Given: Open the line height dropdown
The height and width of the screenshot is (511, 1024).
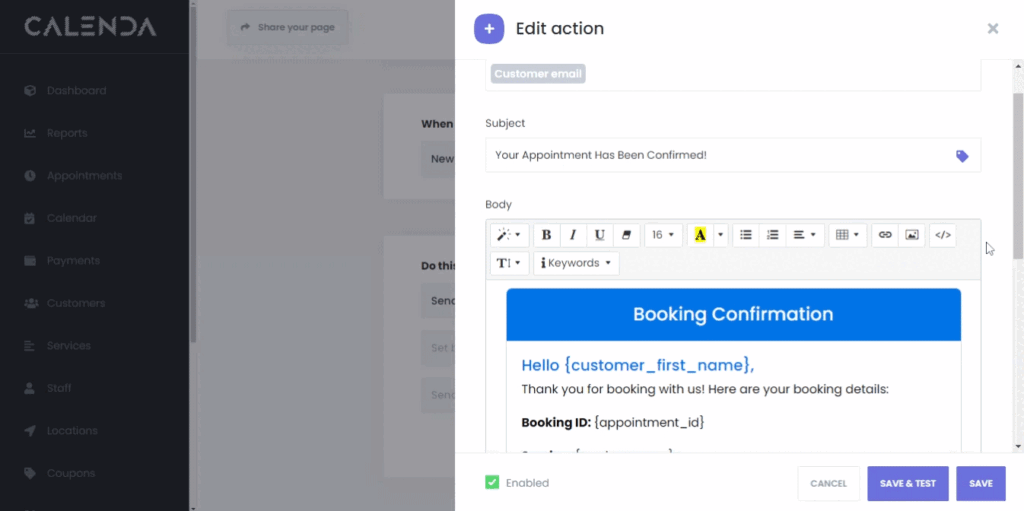Looking at the screenshot, I should 509,263.
